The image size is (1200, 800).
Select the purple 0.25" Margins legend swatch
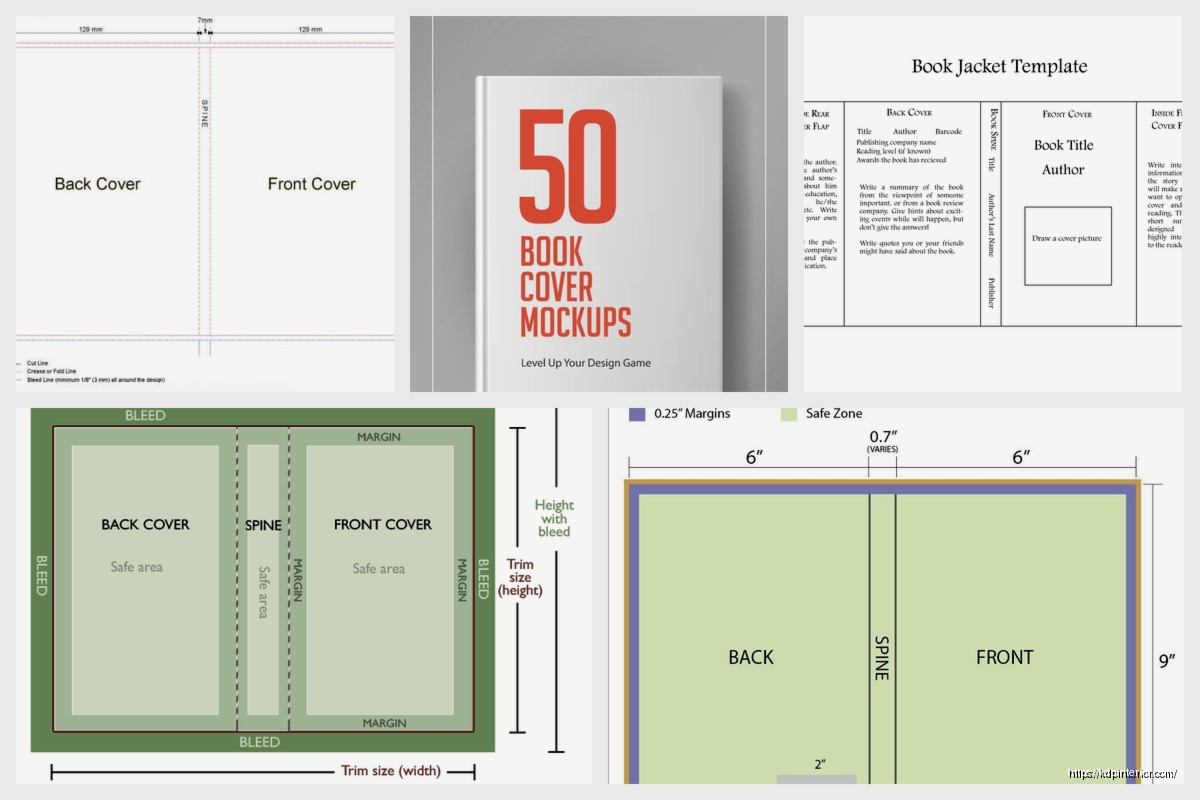click(636, 413)
